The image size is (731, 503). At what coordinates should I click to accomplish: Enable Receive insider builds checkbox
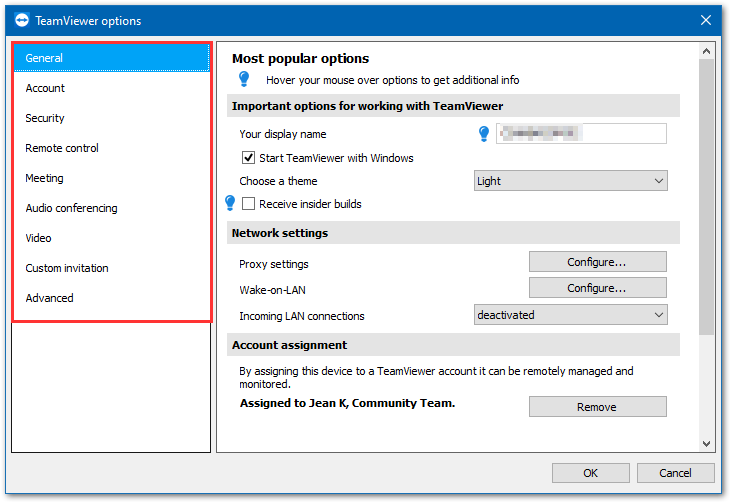248,204
